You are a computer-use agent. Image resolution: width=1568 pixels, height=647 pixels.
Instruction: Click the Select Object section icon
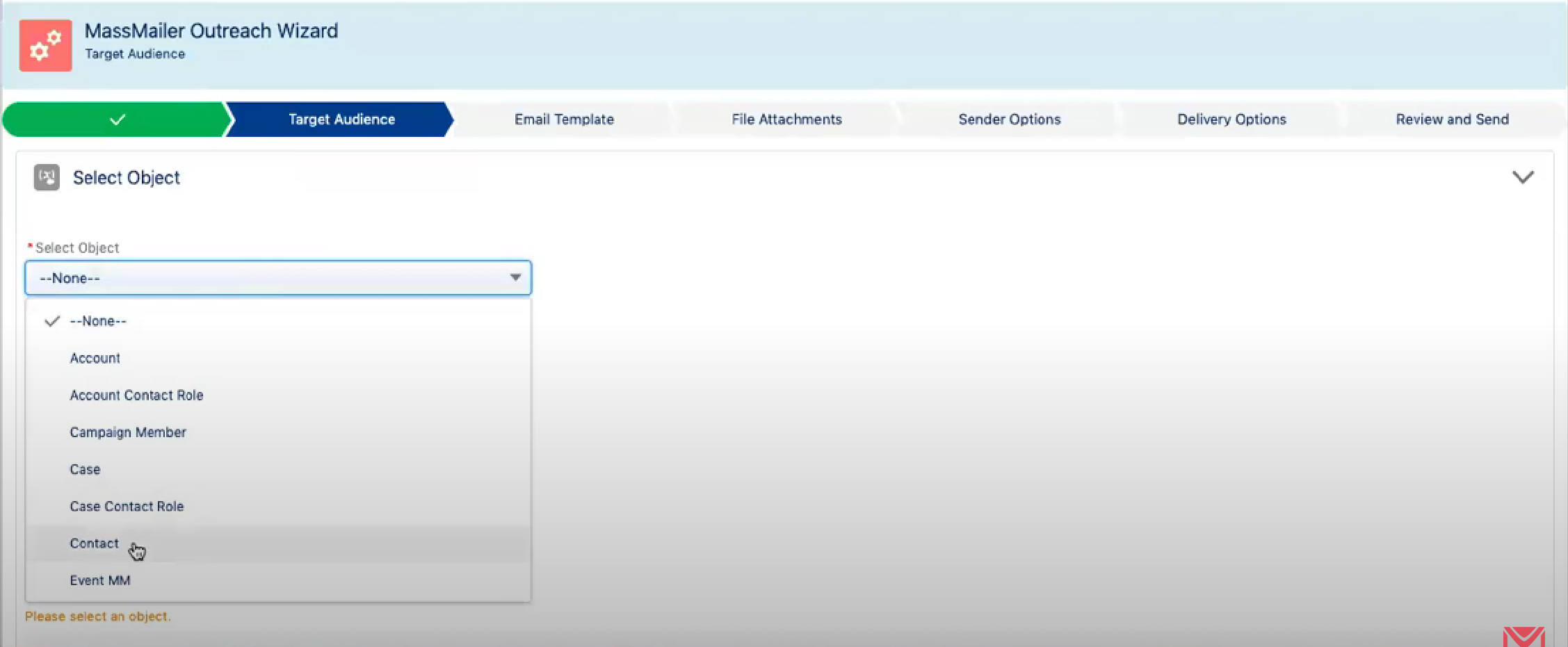pyautogui.click(x=47, y=177)
